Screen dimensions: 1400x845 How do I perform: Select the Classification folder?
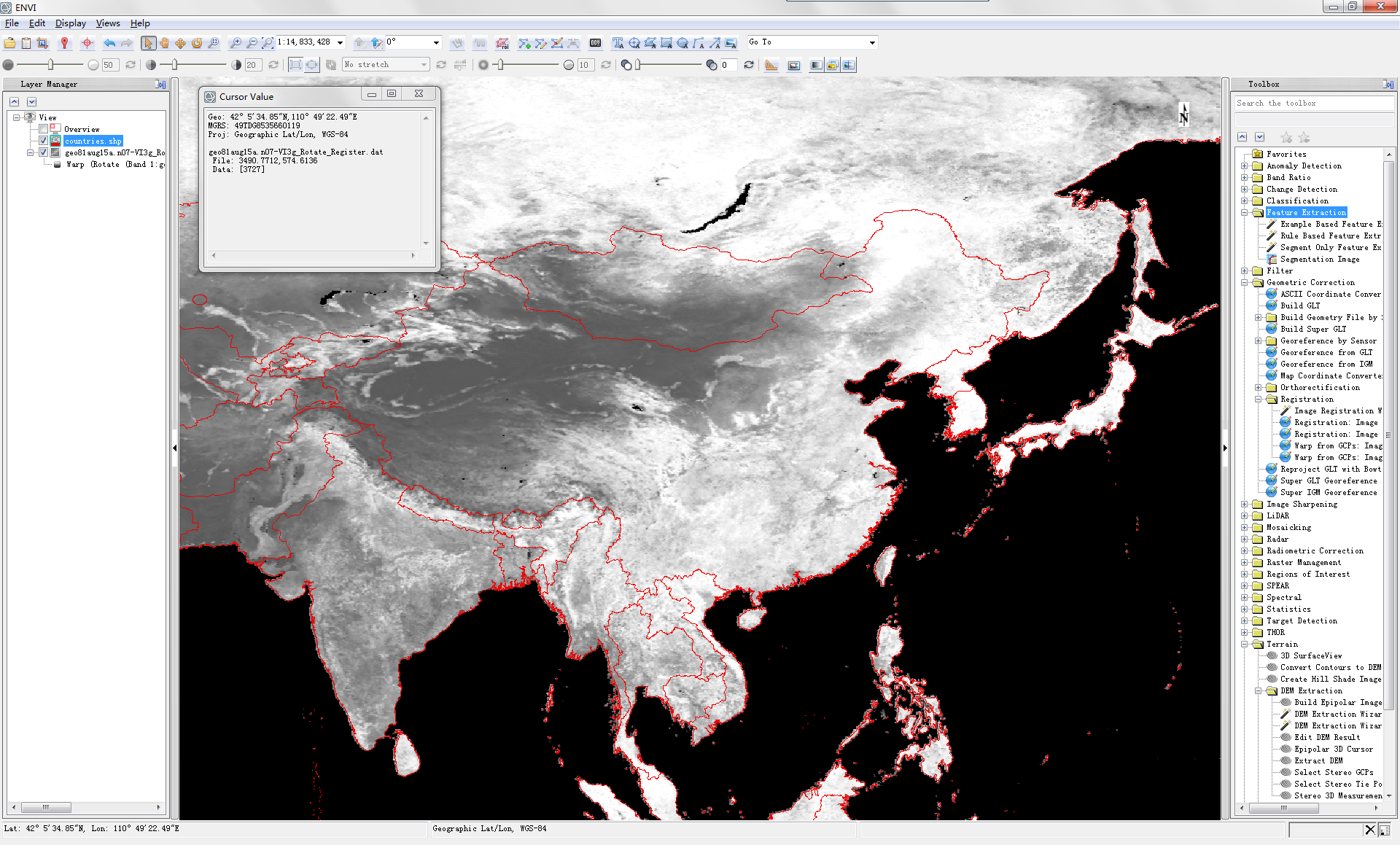1297,201
